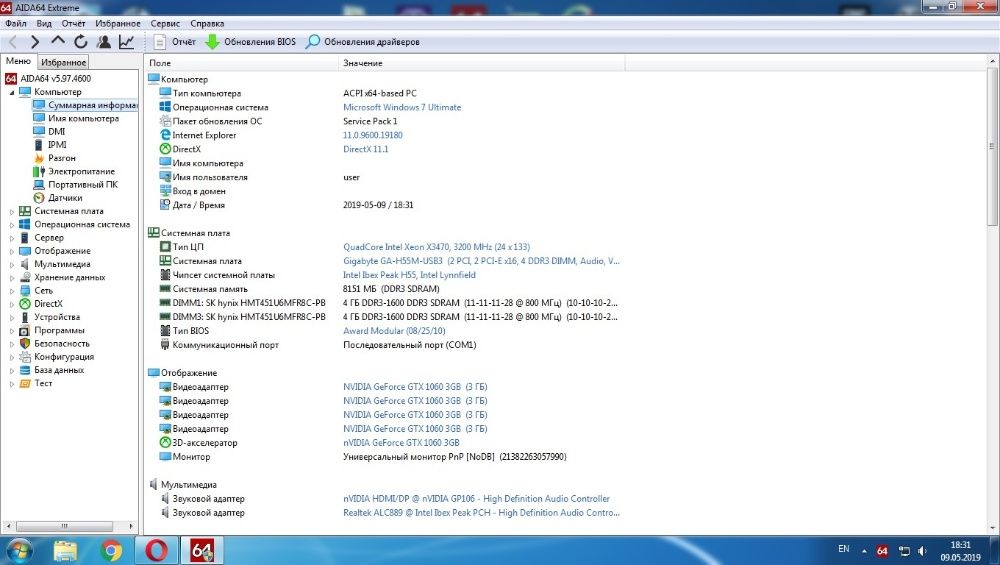Click the Устройства icon in the tree
This screenshot has height=565, width=1000.
(x=25, y=317)
